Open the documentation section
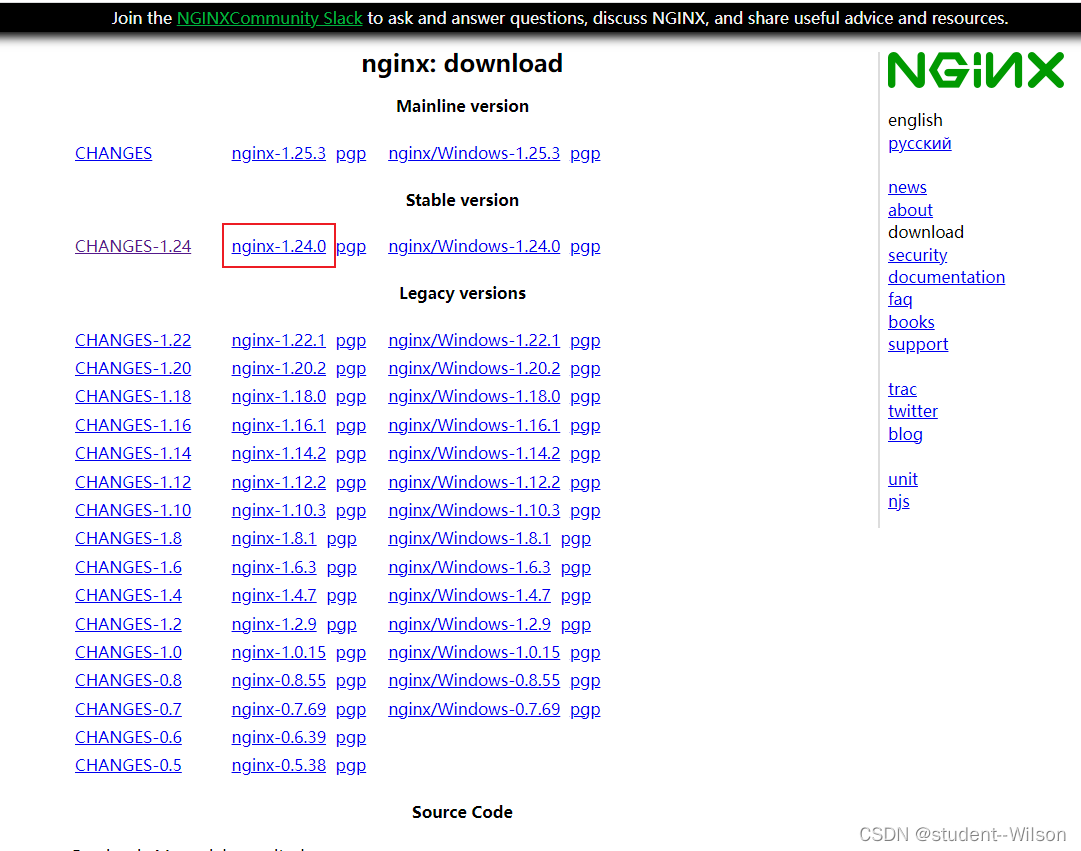This screenshot has width=1081, height=851. (x=946, y=277)
